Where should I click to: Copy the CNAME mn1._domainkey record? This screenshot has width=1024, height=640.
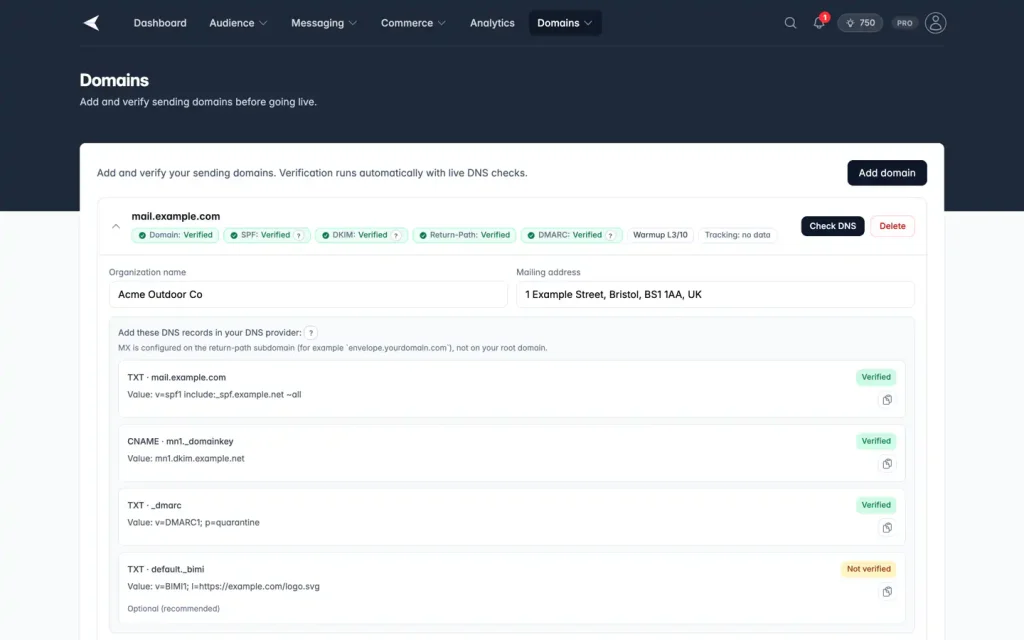coord(887,464)
